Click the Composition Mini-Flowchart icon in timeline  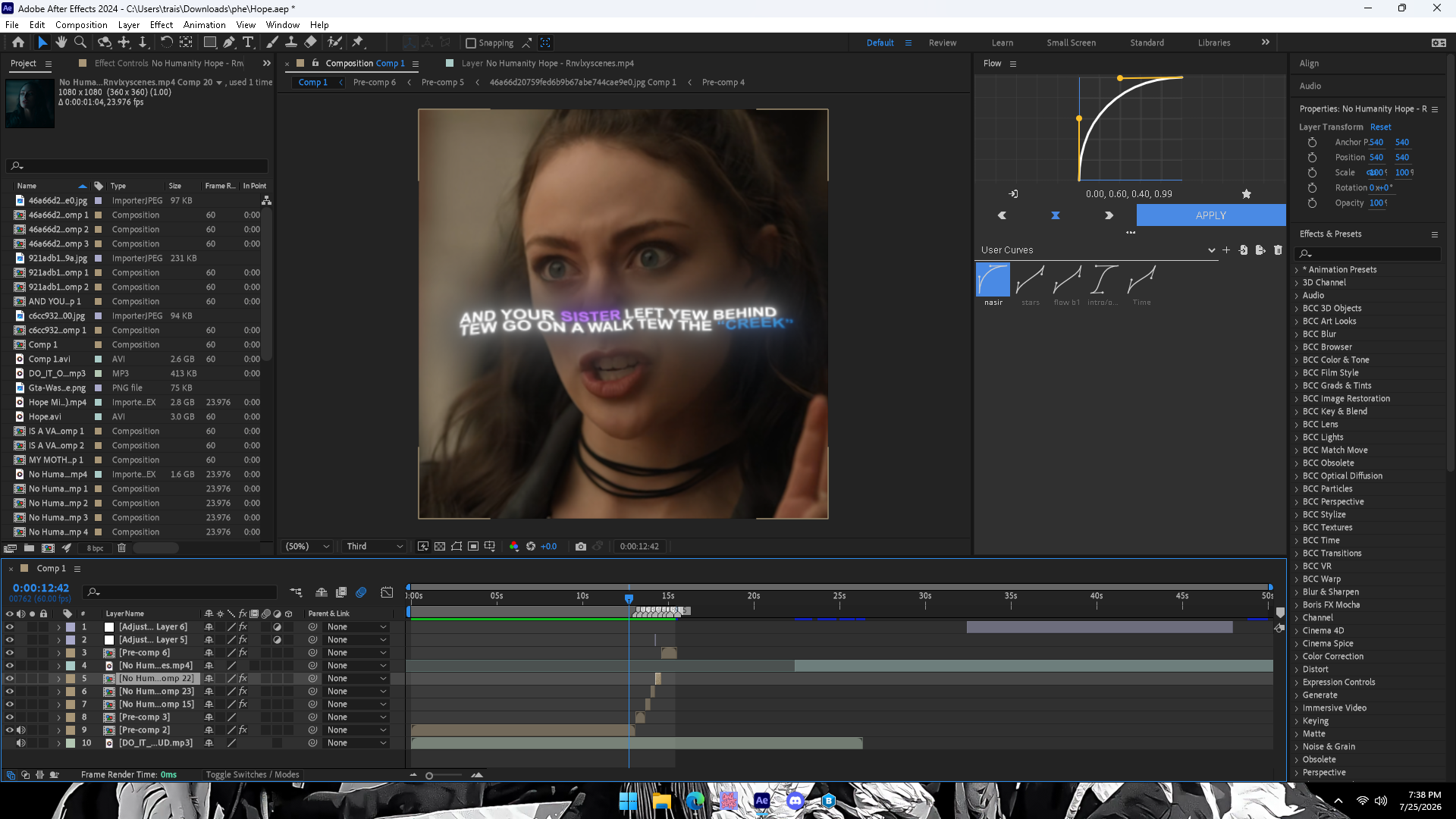(x=296, y=592)
